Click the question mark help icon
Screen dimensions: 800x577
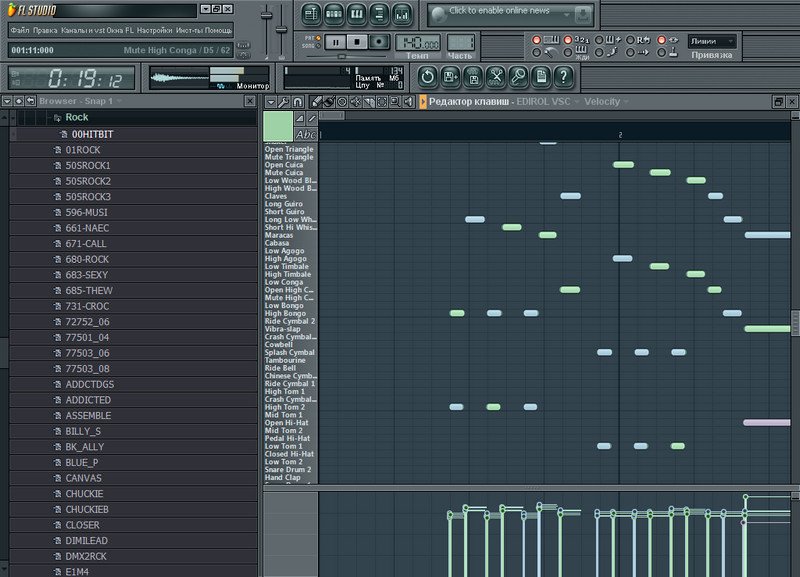[x=564, y=77]
